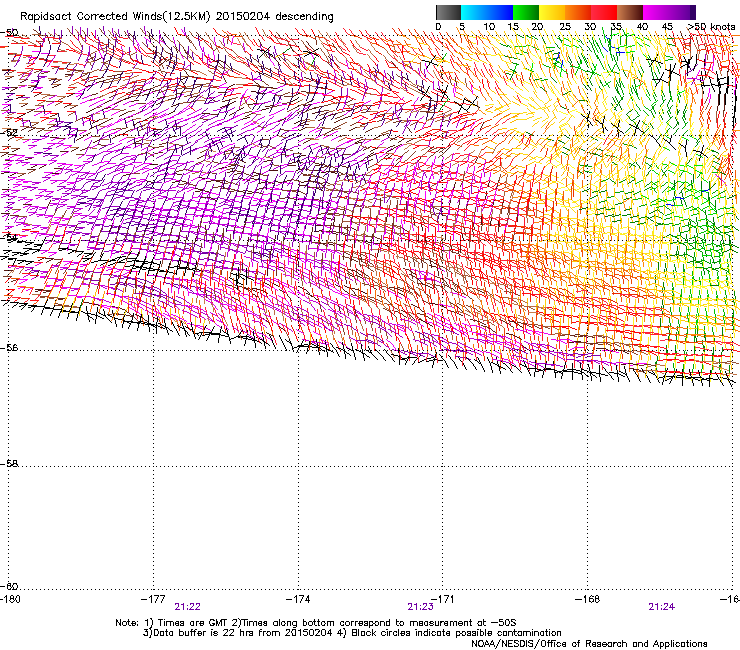The width and height of the screenshot is (740, 650).
Task: Click the NOAA/NESDIS credit text
Action: [589, 644]
